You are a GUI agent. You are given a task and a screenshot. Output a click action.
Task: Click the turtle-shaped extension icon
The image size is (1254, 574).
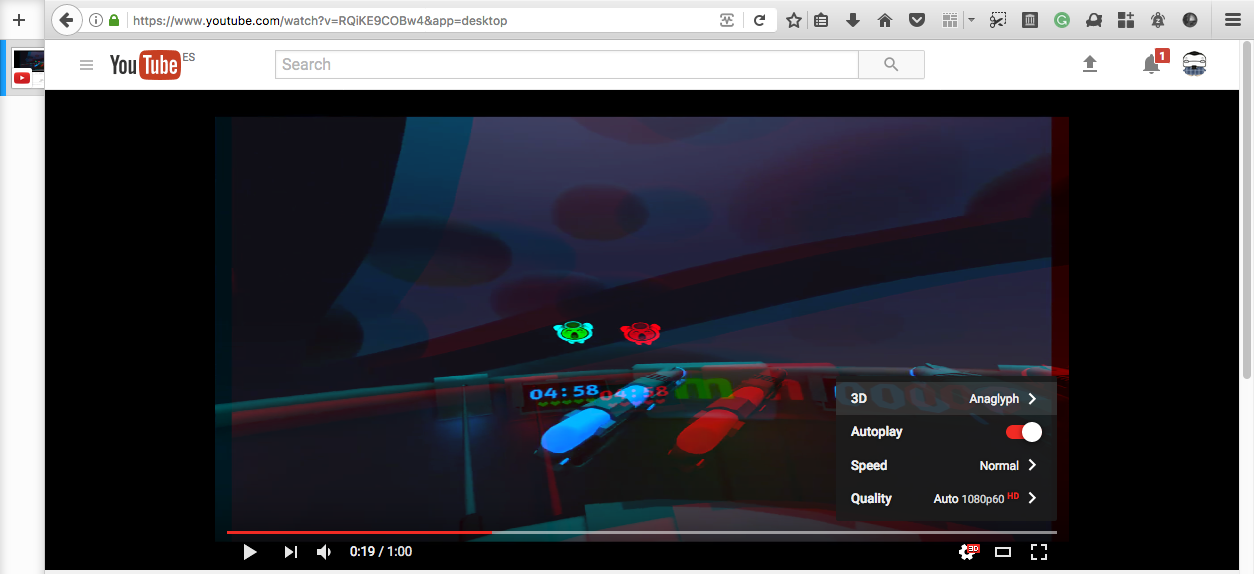[x=1094, y=20]
